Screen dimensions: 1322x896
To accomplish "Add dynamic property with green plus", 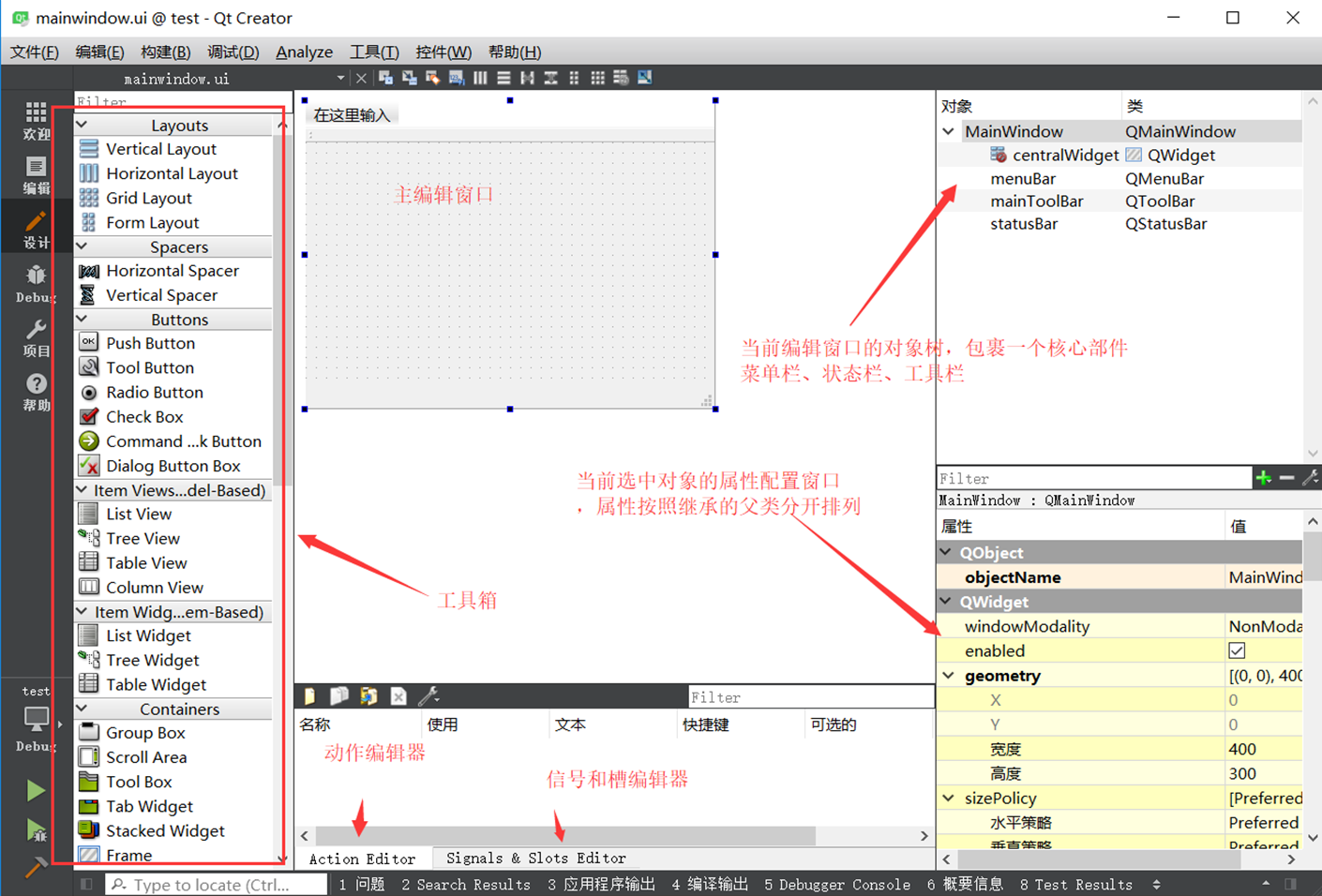I will click(1263, 478).
